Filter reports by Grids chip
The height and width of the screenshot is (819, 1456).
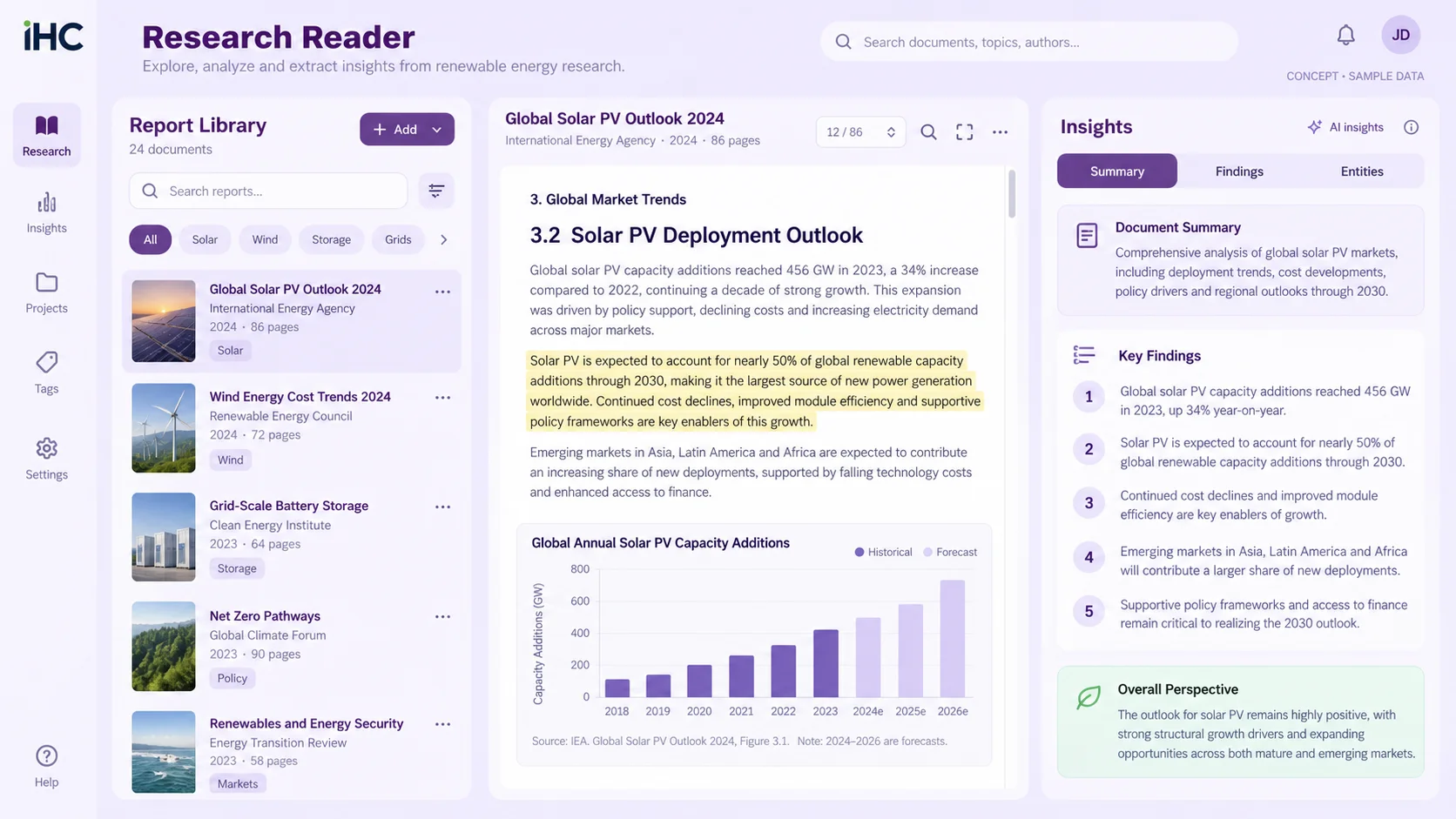(398, 239)
